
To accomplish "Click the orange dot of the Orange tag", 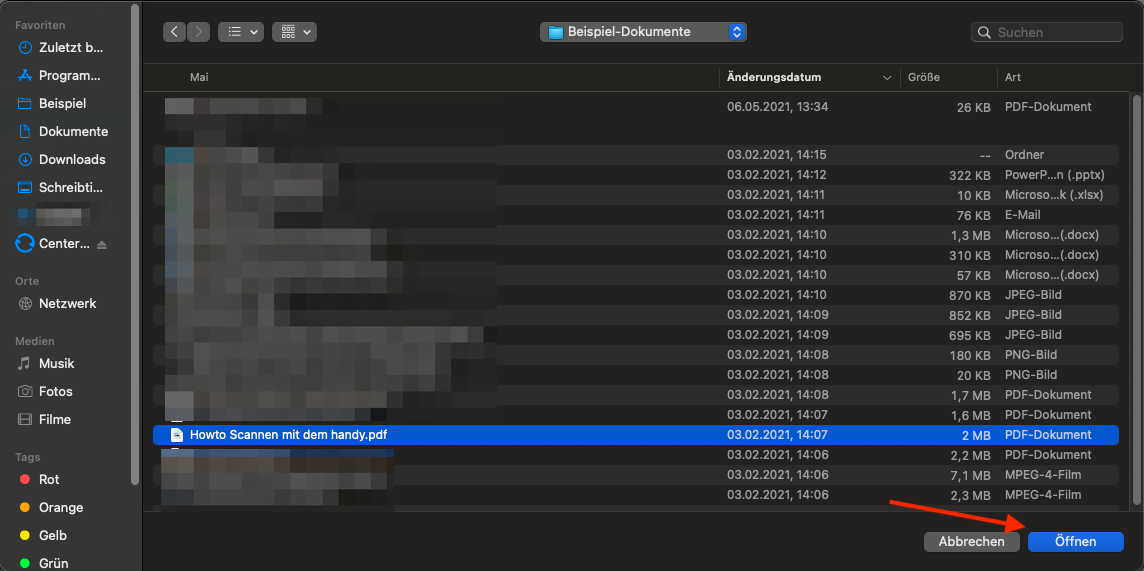I will (25, 508).
